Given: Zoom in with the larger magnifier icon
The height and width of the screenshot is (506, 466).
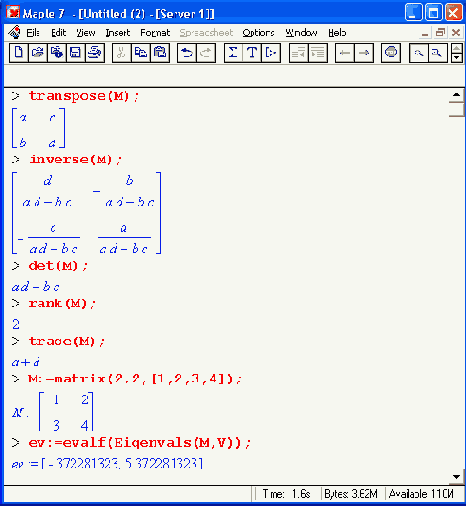Looking at the screenshot, I should (x=437, y=53).
